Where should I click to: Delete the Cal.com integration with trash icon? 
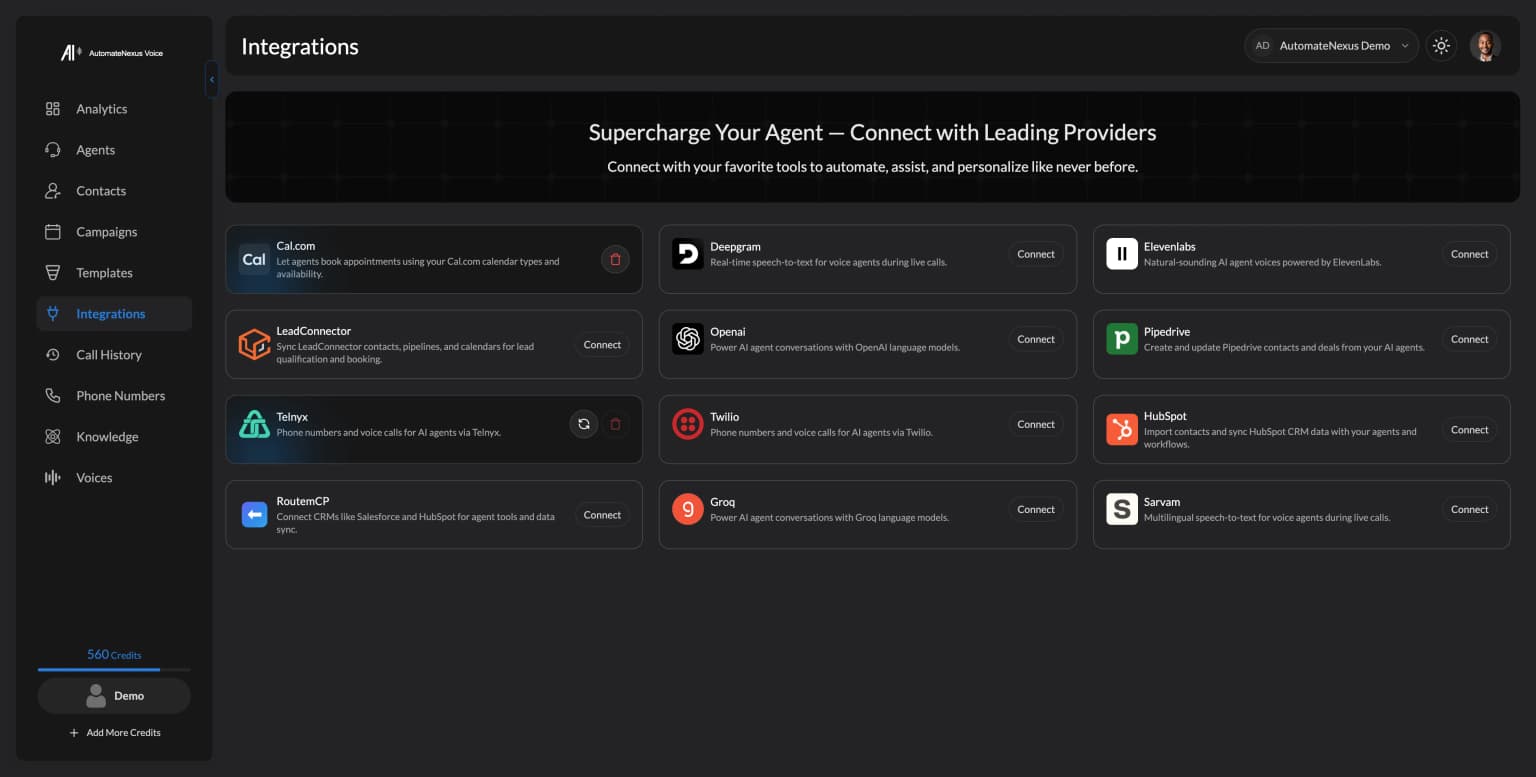point(615,260)
